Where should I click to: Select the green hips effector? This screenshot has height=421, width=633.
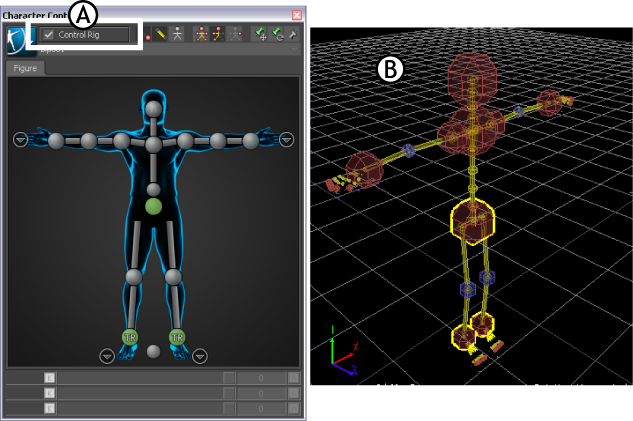tap(153, 207)
